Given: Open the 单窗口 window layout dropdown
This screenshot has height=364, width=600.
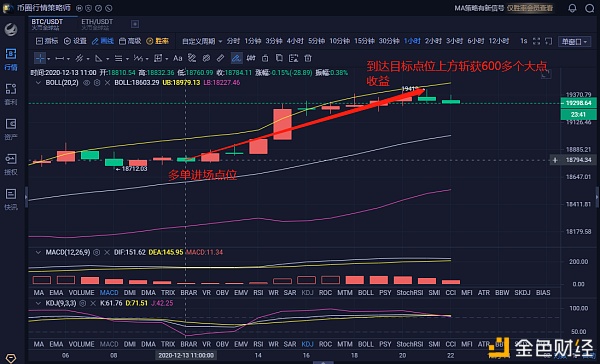Looking at the screenshot, I should click(x=574, y=41).
